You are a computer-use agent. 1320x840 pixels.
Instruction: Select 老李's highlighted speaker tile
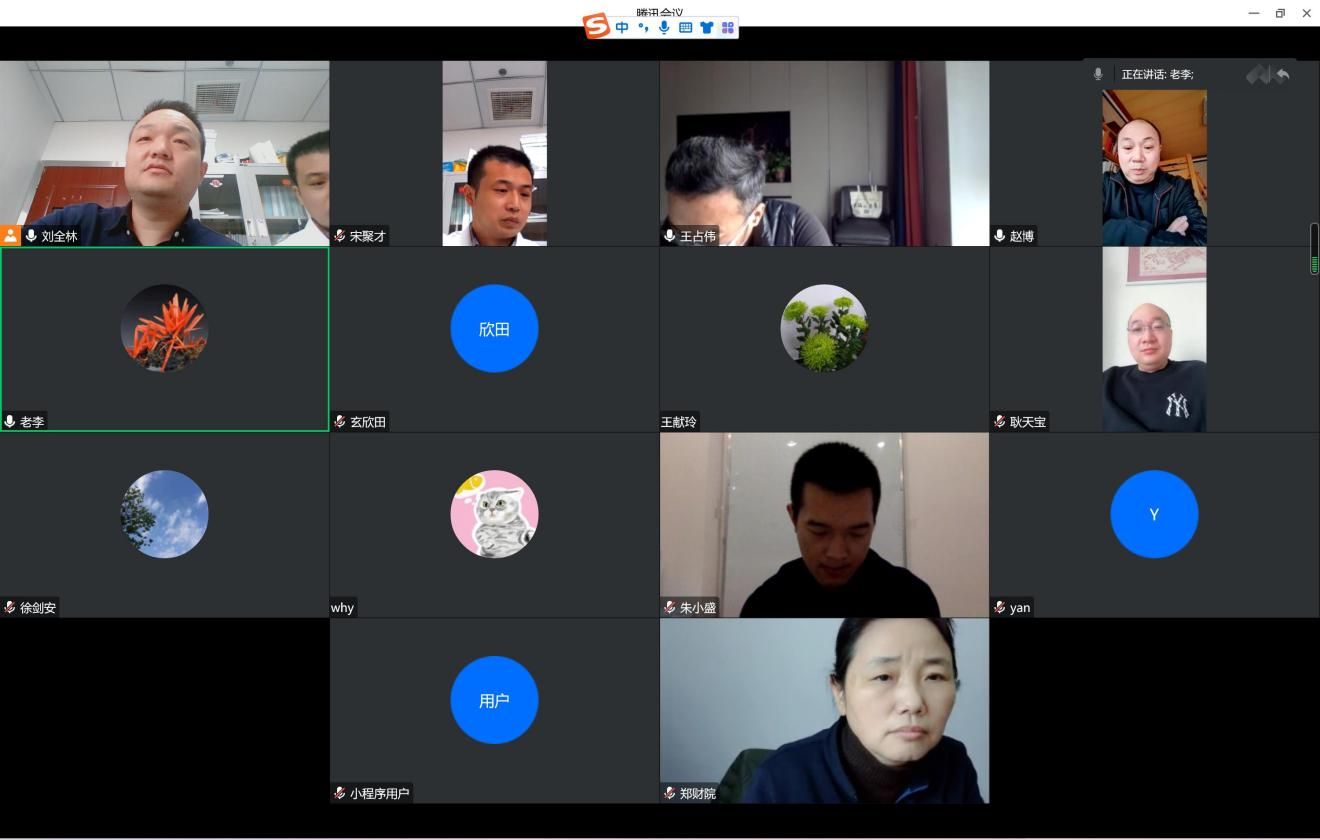coord(164,339)
